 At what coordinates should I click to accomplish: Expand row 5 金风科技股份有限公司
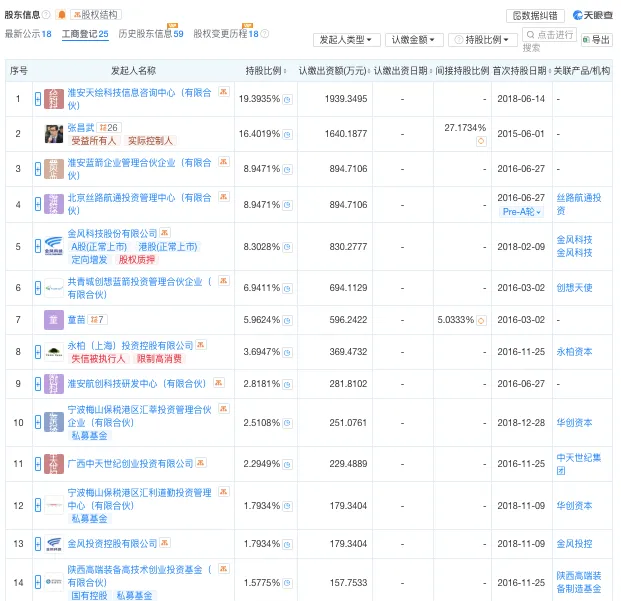(x=38, y=246)
